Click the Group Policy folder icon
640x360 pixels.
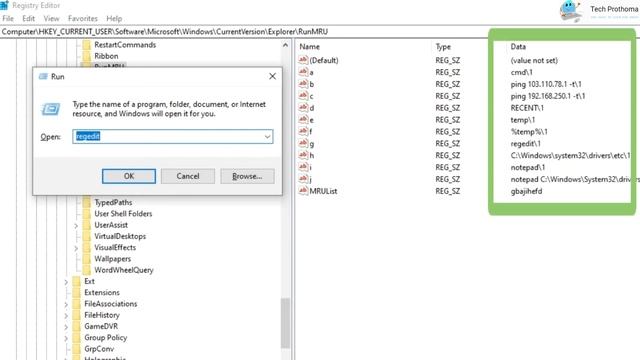coord(76,338)
